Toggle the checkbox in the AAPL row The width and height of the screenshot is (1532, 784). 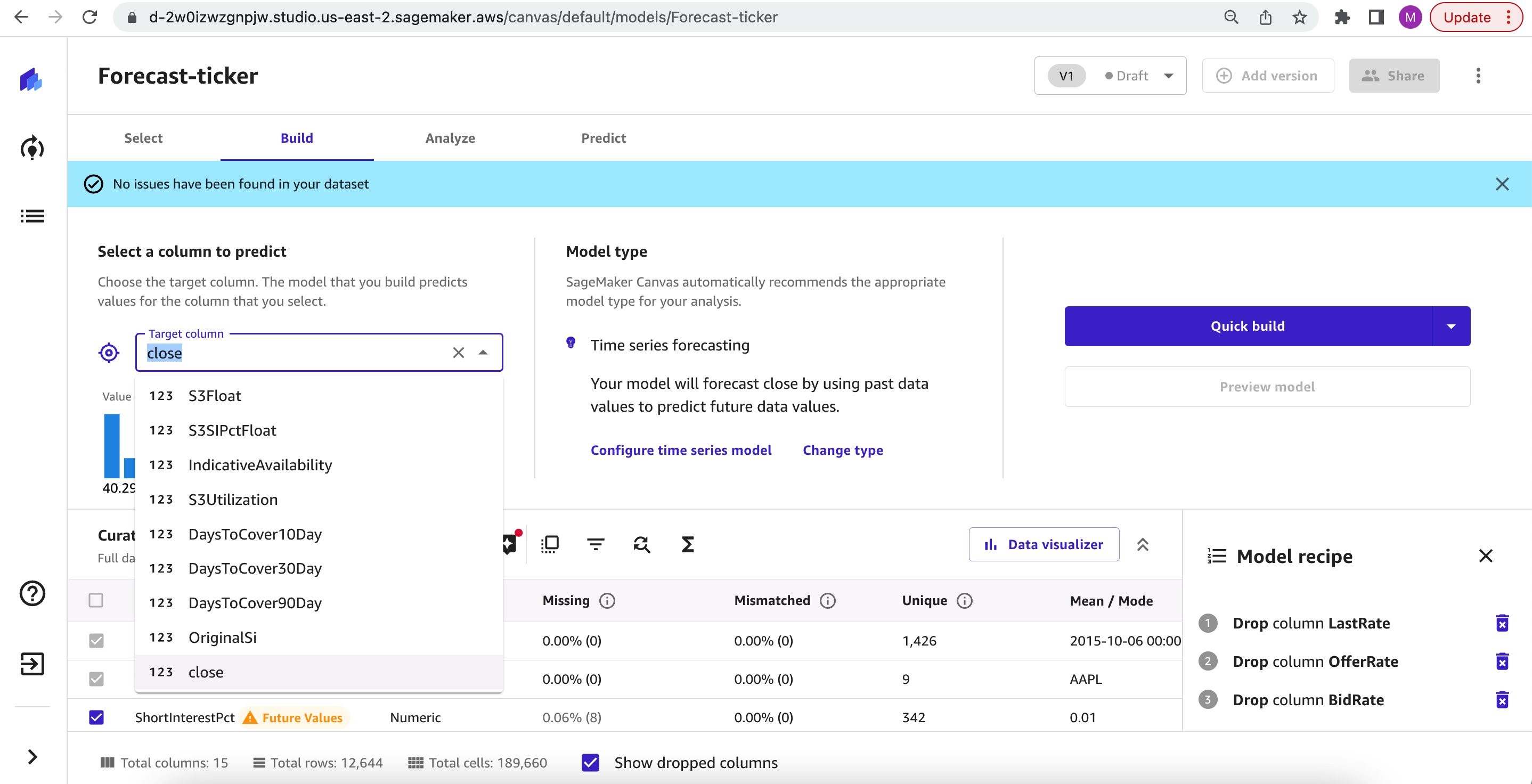tap(96, 679)
